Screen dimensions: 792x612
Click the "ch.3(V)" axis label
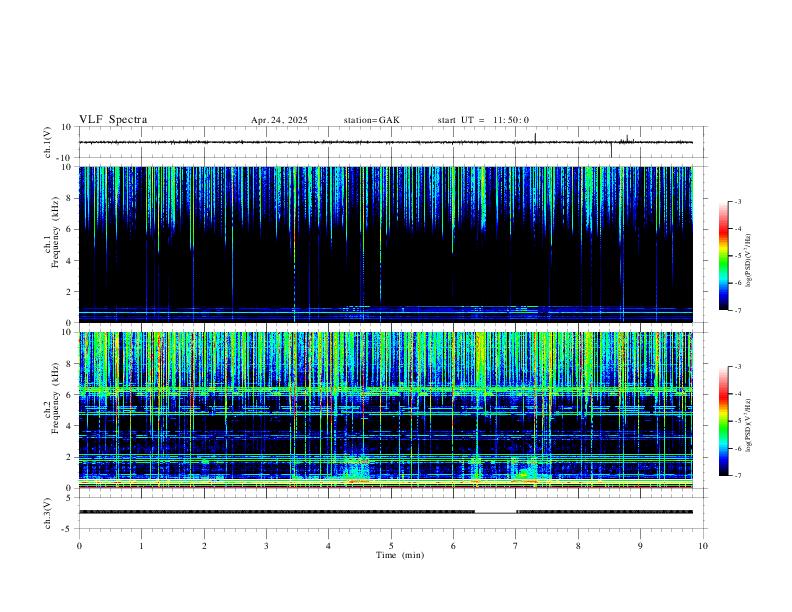tap(48, 513)
